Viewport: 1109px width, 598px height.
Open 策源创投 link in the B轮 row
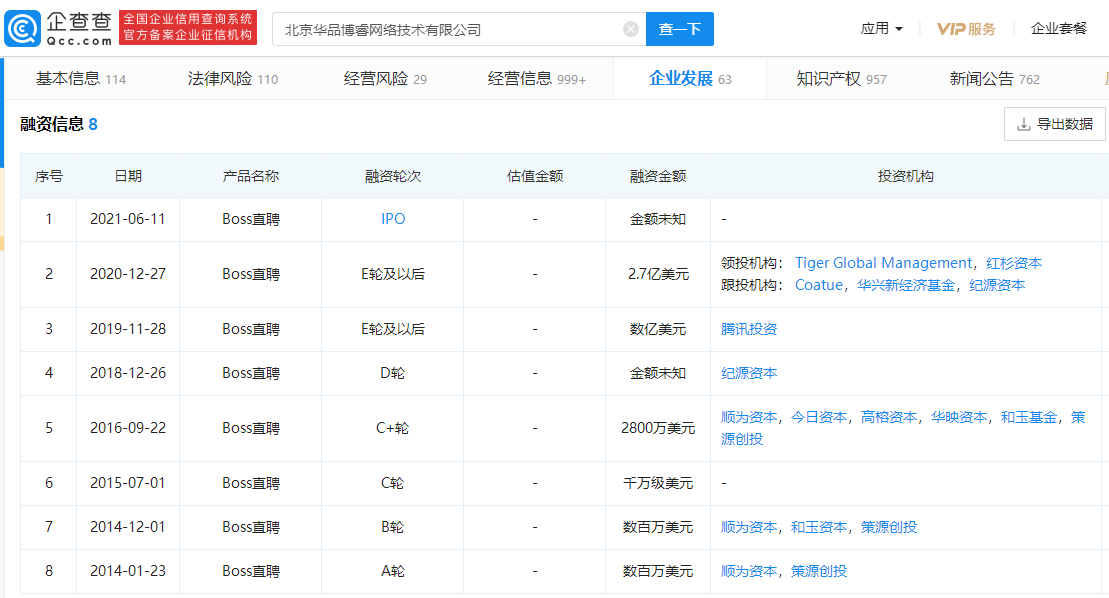tap(889, 527)
